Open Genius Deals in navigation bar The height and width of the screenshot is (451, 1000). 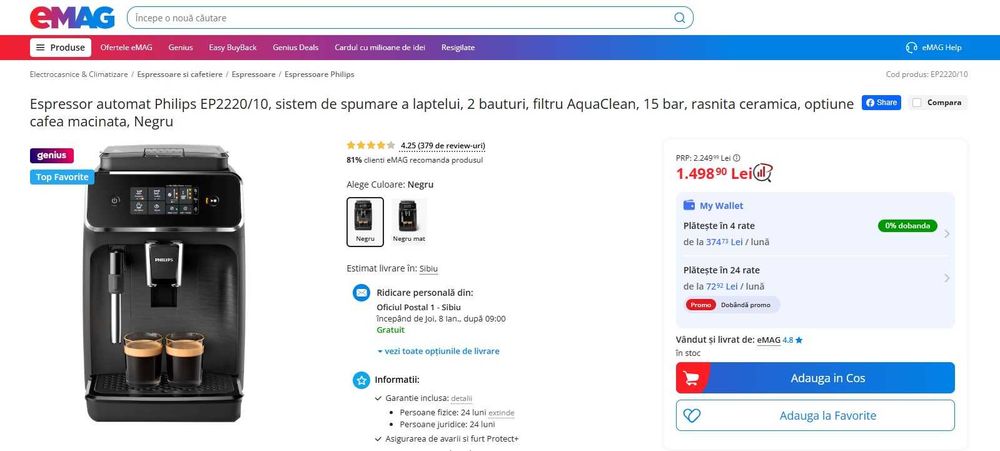[295, 47]
